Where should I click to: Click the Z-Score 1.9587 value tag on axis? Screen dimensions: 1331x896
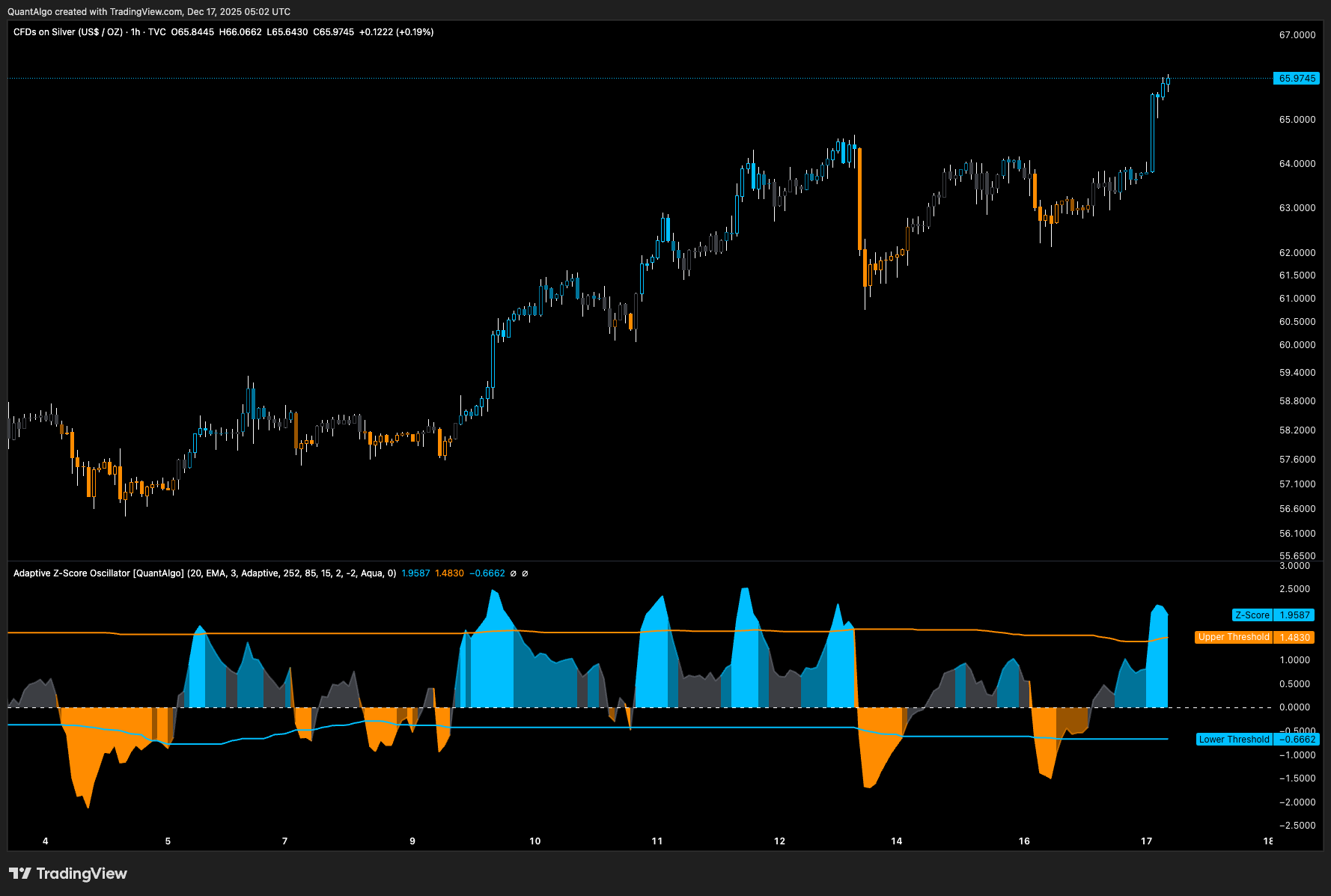(x=1294, y=615)
